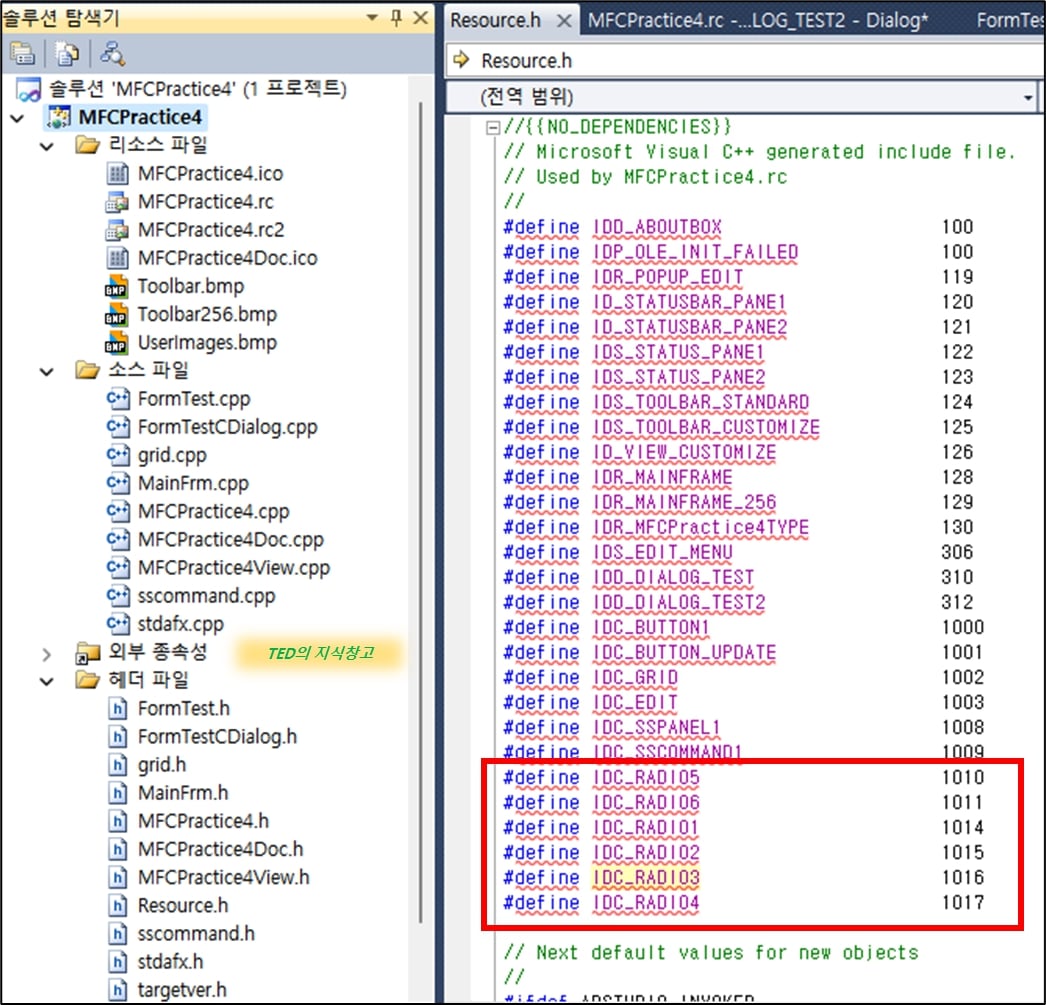1046x1005 pixels.
Task: Select the solution 'MFCPractice4' root node icon
Action: (28, 89)
